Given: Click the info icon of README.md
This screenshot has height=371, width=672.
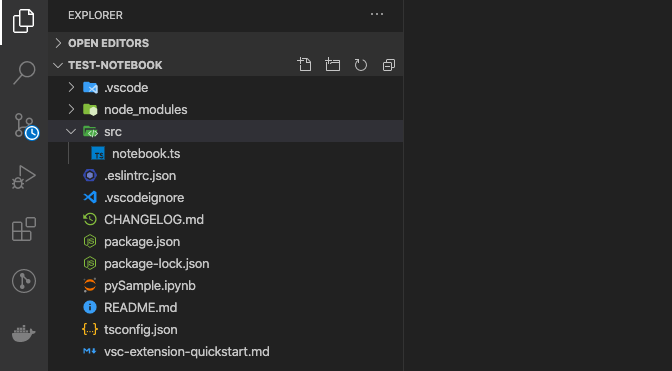Looking at the screenshot, I should (90, 307).
